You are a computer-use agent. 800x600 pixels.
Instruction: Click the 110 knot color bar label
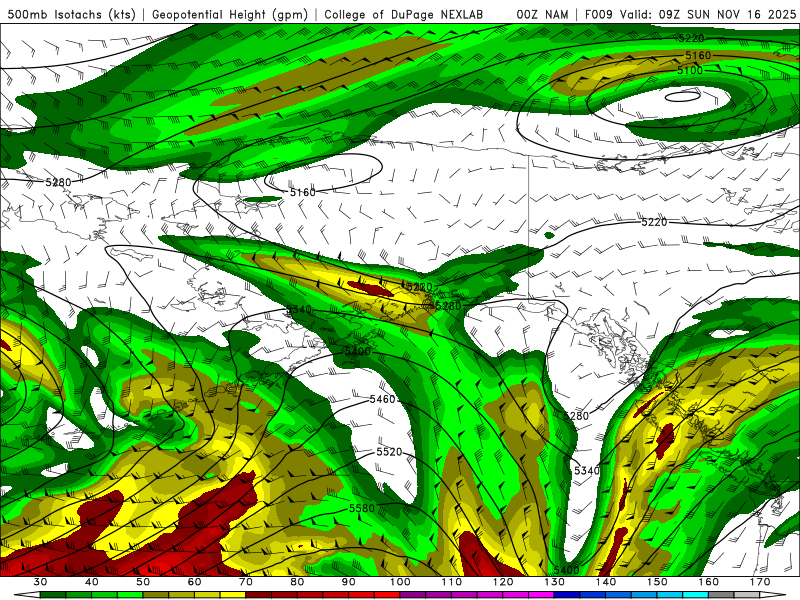pyautogui.click(x=452, y=582)
